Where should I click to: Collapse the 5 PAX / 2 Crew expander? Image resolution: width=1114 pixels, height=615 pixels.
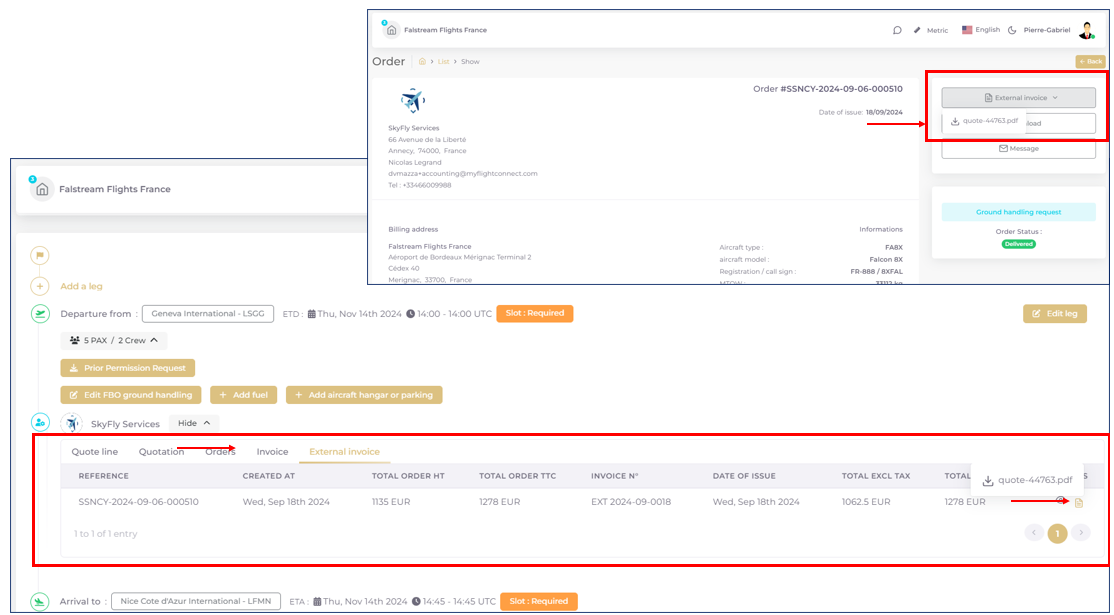pos(114,341)
